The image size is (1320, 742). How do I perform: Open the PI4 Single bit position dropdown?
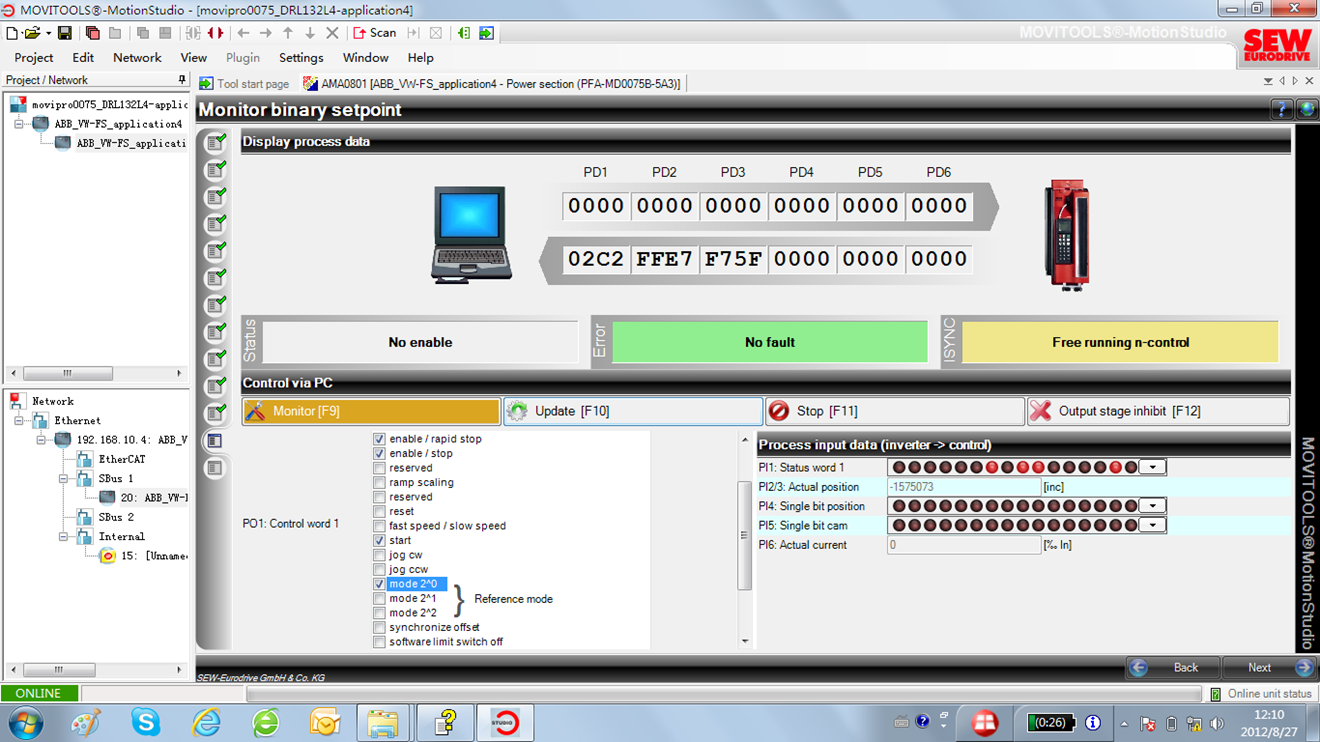[1153, 506]
